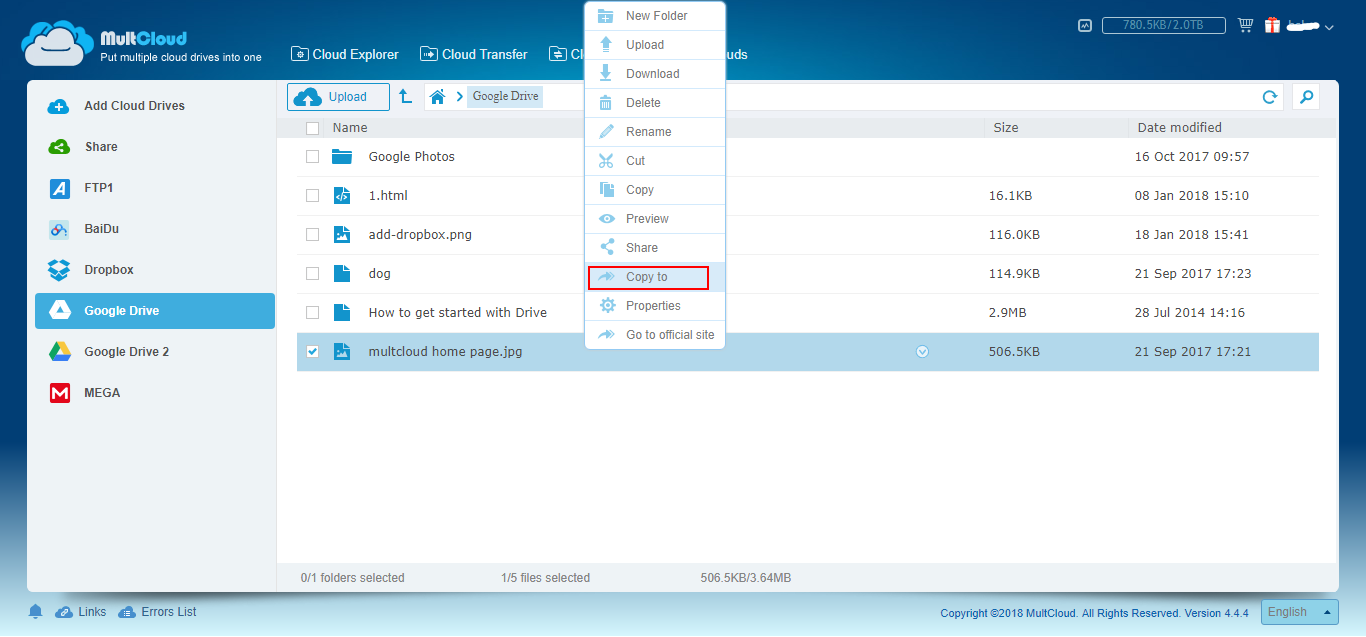Viewport: 1366px width, 637px height.
Task: Sort by Date modified column header
Action: coord(1180,128)
